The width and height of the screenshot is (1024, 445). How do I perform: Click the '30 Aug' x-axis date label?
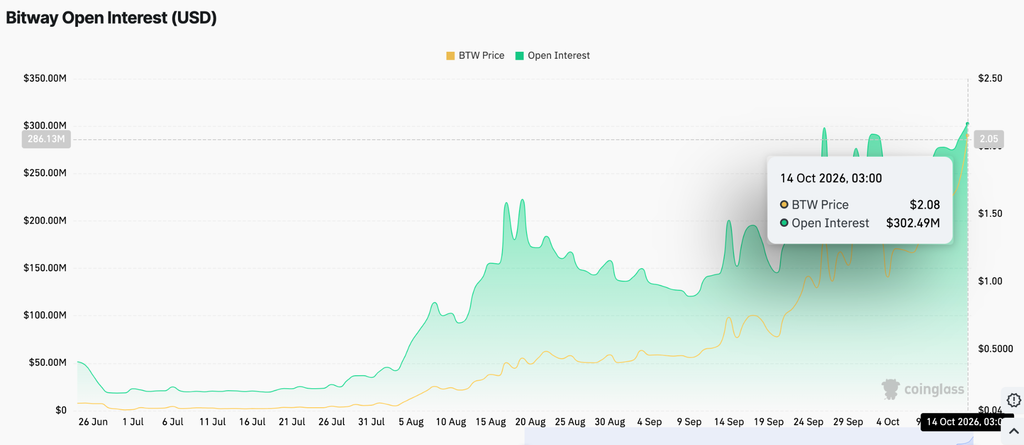click(610, 422)
